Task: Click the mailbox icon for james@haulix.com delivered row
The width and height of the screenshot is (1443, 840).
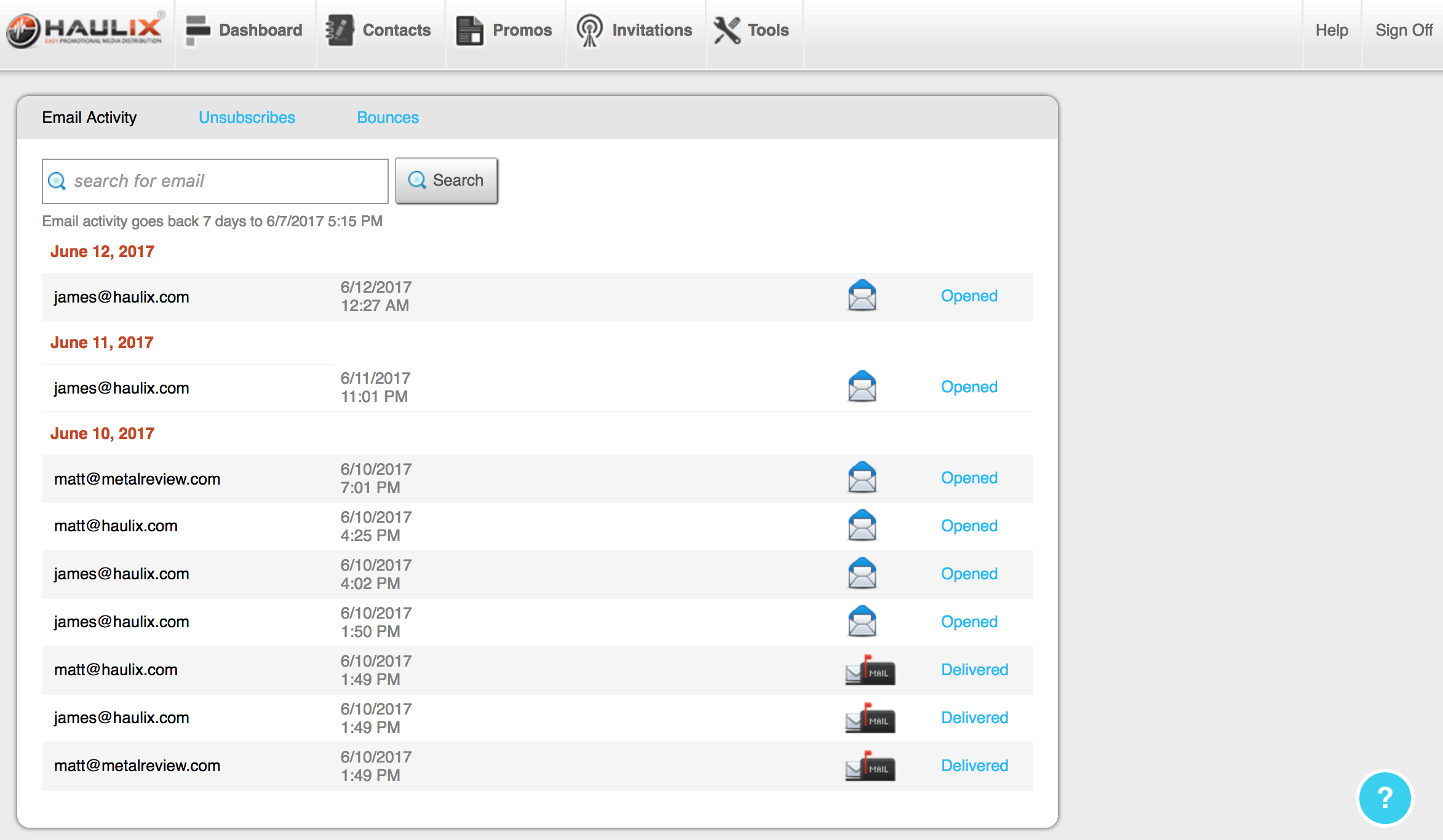Action: (870, 718)
